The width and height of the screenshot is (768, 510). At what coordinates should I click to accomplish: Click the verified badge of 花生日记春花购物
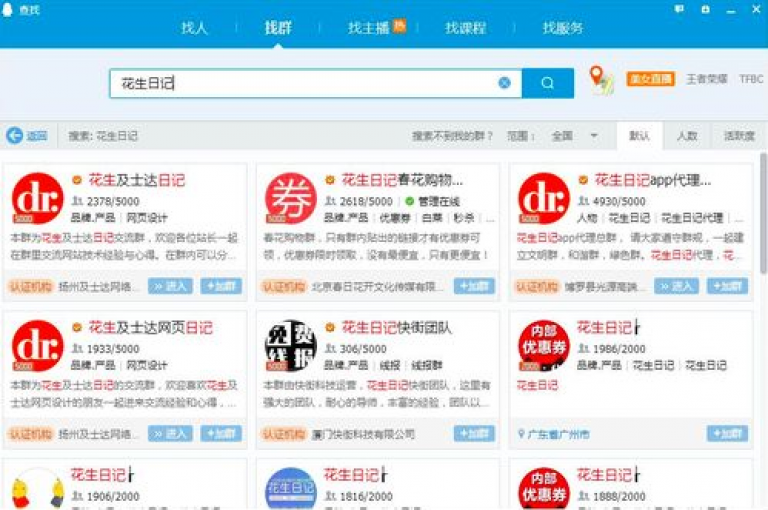click(x=330, y=180)
